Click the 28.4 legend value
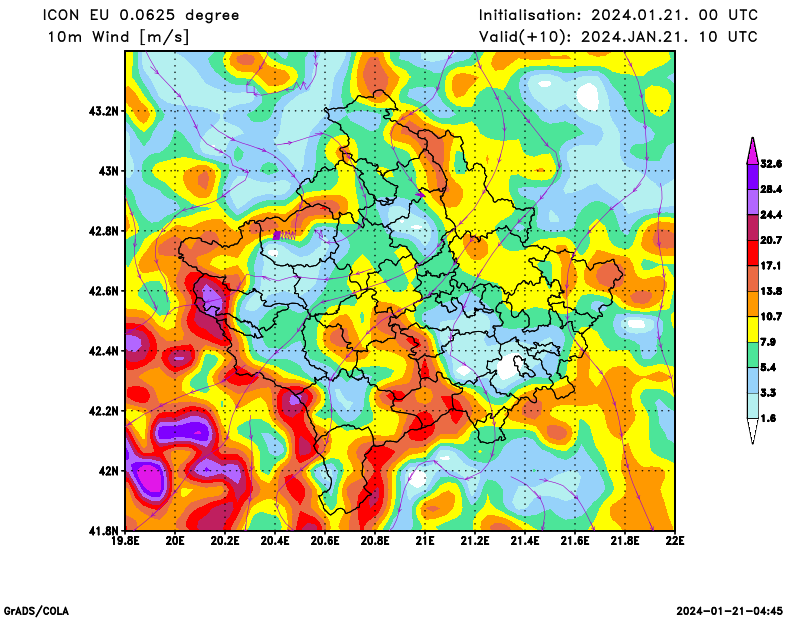Screen dimensions: 800x618 click(x=771, y=189)
